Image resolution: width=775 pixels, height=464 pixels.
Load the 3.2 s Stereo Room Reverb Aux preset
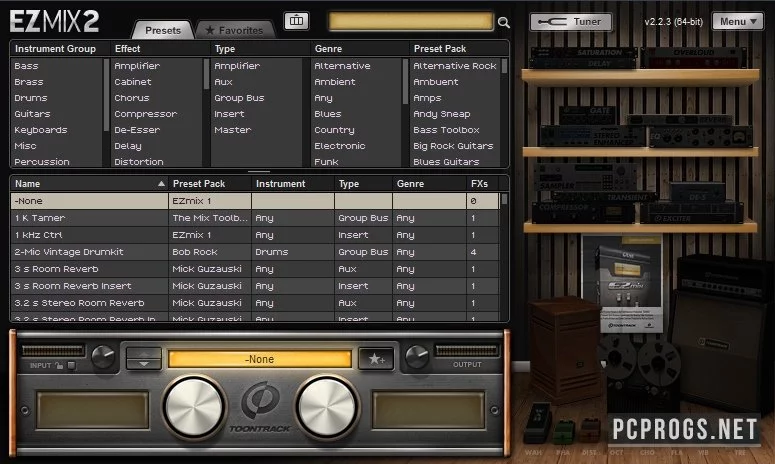click(x=255, y=303)
